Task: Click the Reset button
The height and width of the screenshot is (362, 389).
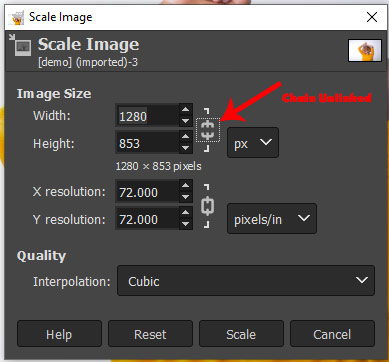Action: (x=150, y=334)
